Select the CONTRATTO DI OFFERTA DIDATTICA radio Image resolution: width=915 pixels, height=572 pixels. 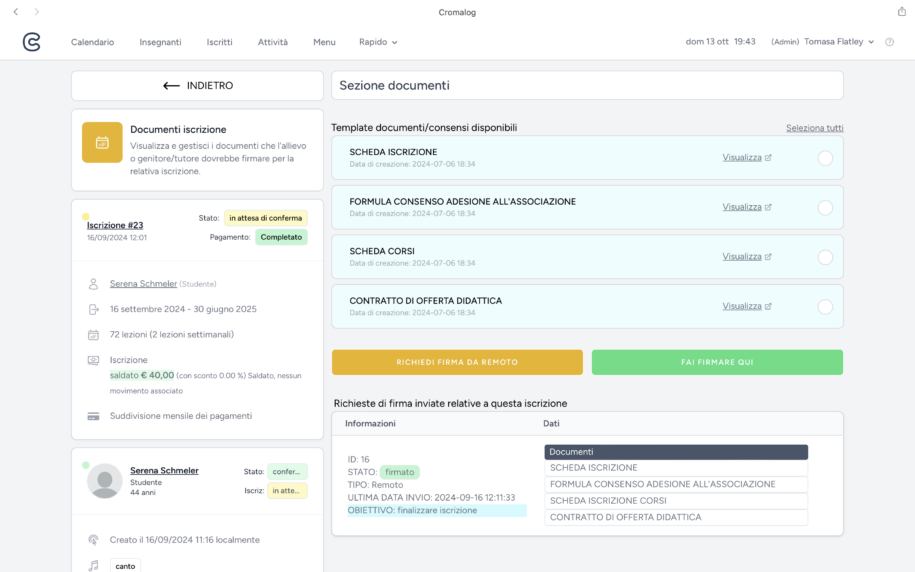pos(825,307)
